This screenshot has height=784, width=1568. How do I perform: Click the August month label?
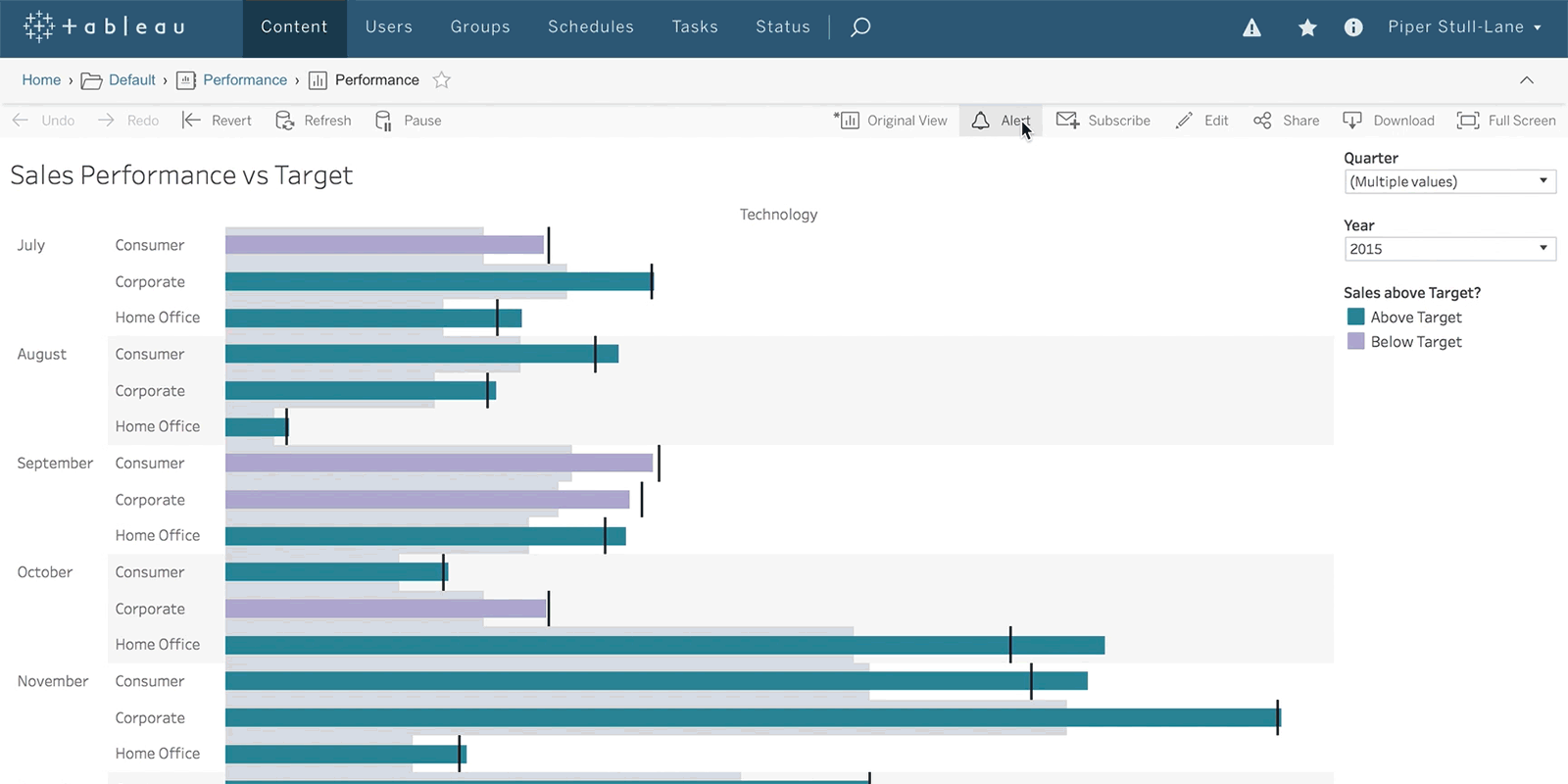(x=42, y=354)
